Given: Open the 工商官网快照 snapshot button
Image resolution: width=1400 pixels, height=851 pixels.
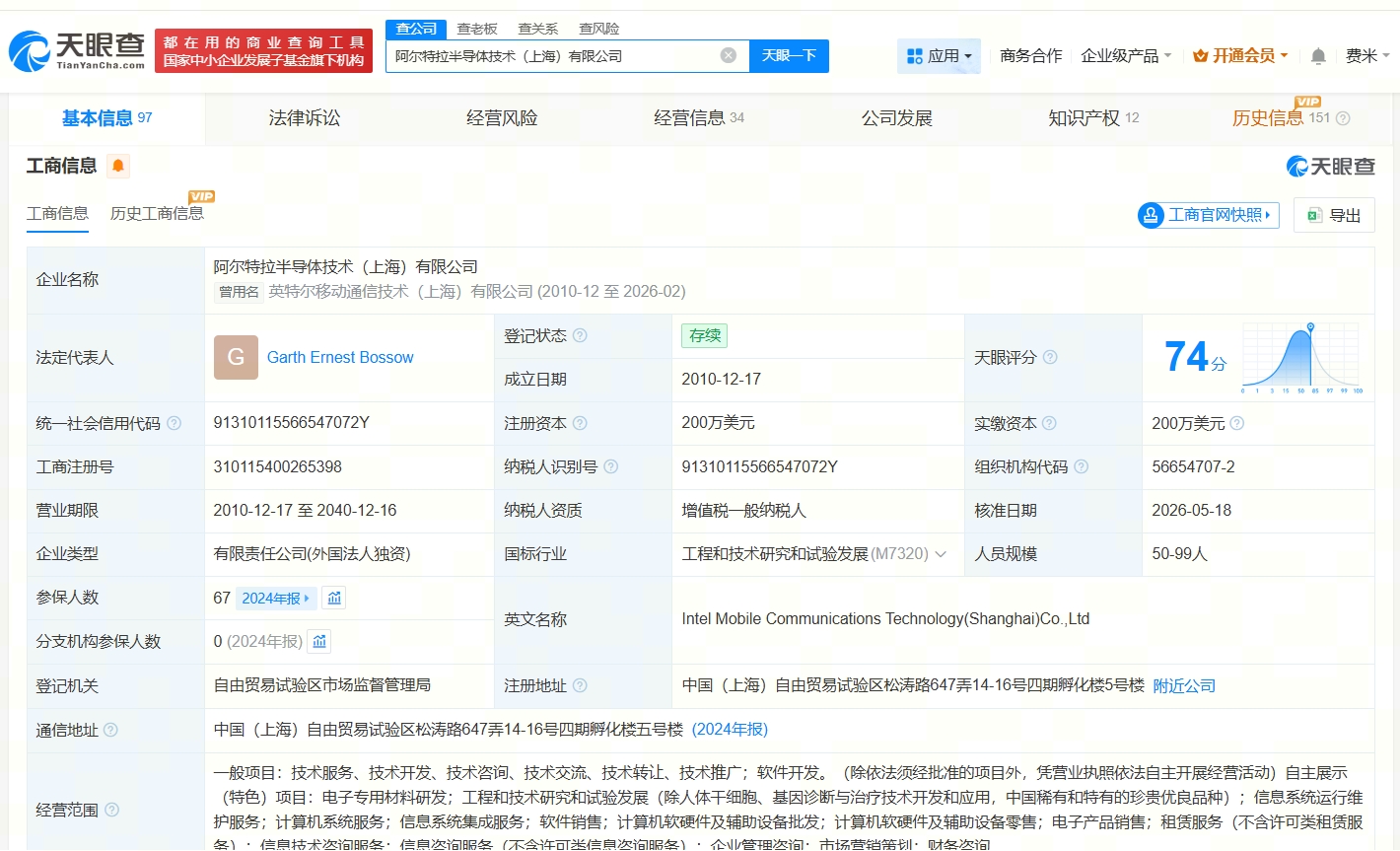Looking at the screenshot, I should (x=1208, y=215).
